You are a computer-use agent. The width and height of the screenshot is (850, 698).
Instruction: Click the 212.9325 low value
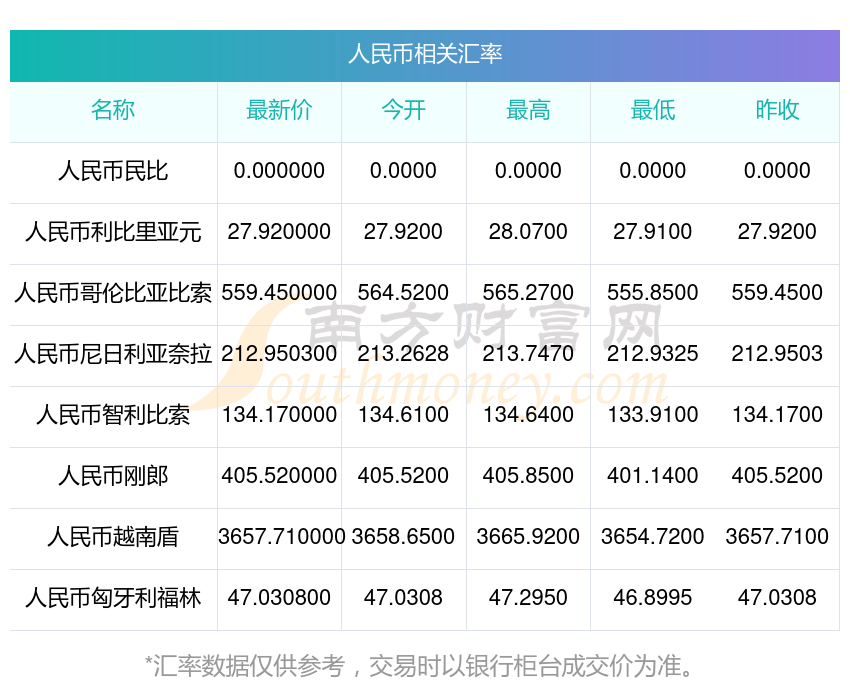coord(653,353)
